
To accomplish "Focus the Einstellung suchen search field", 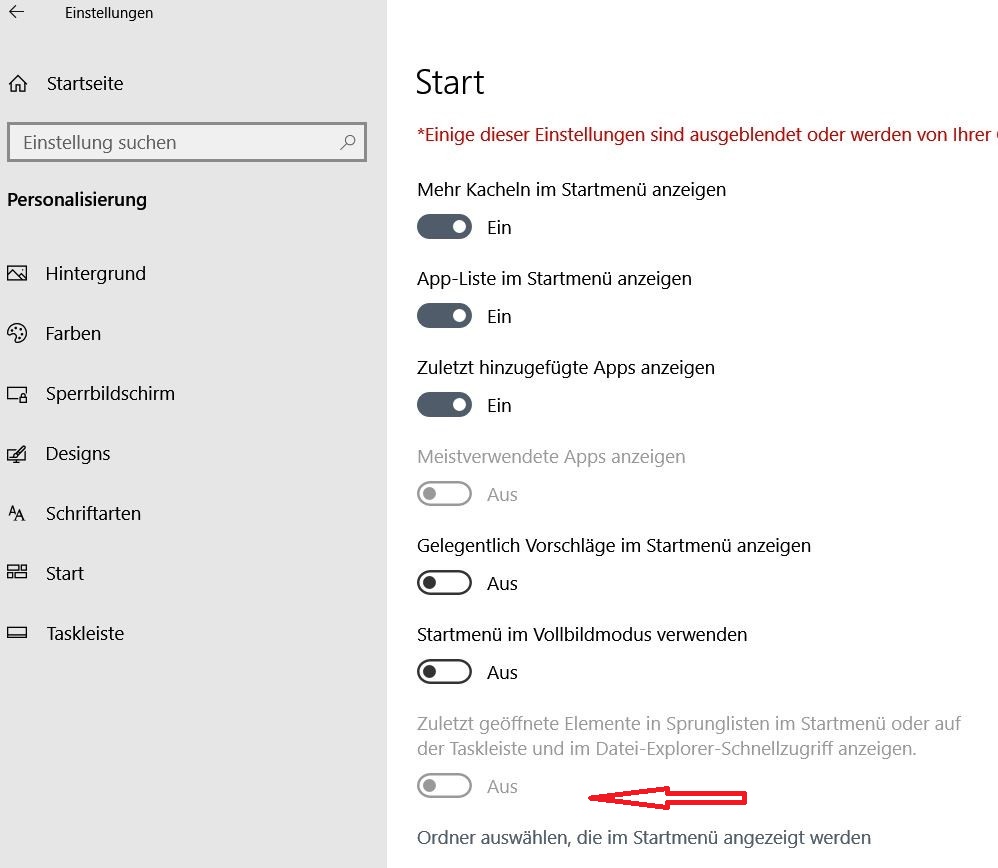I will tap(187, 142).
